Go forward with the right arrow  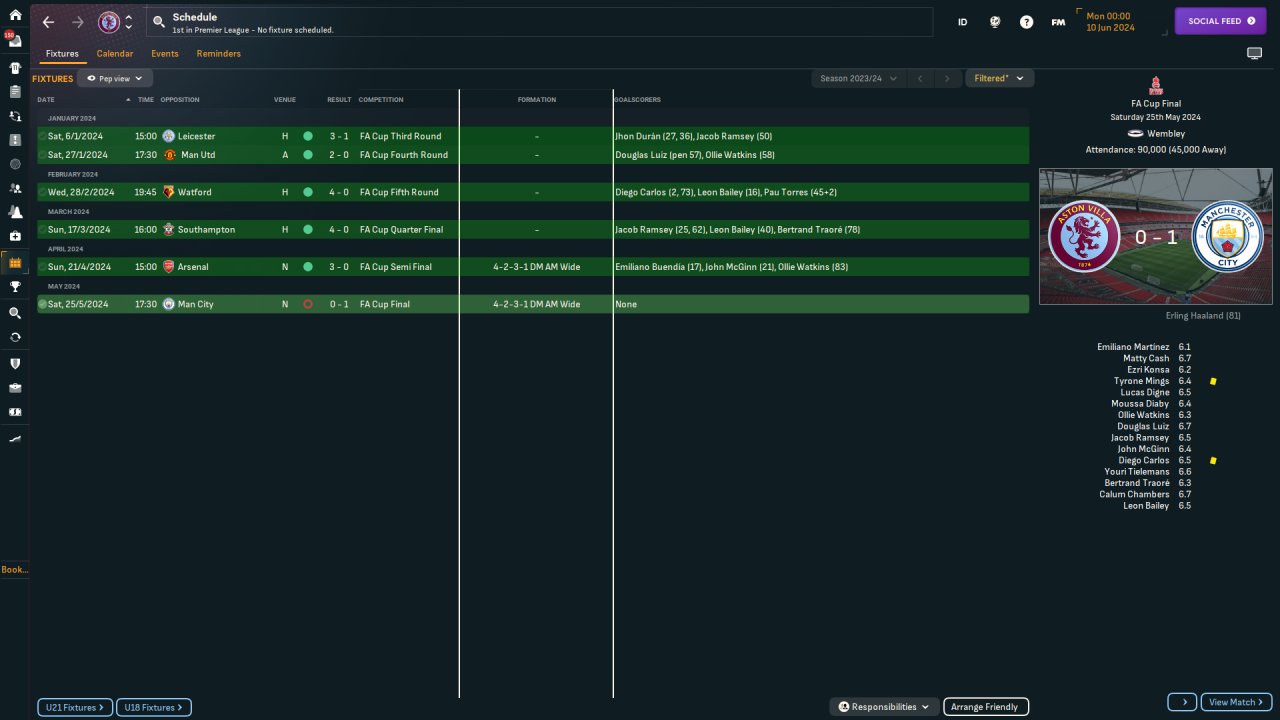[x=78, y=22]
